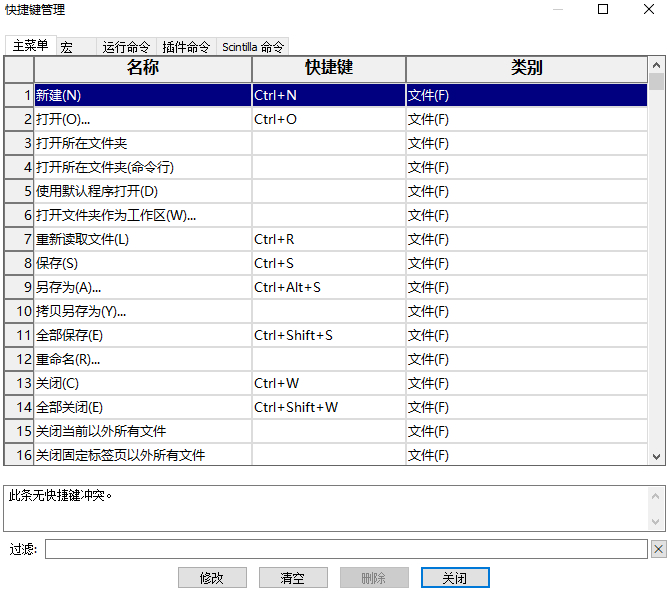Viewport: 667px width, 591px height.
Task: Click the Ctrl+Alt+S shortcut cell
Action: [x=329, y=287]
